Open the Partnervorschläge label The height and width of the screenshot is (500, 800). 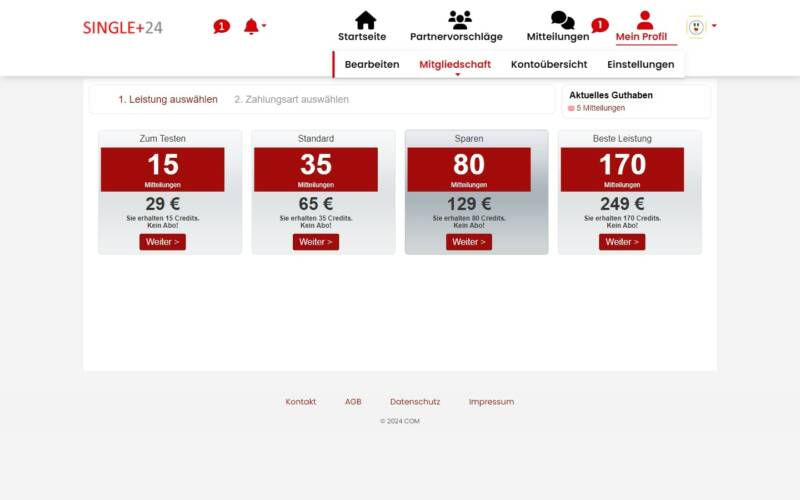456,37
